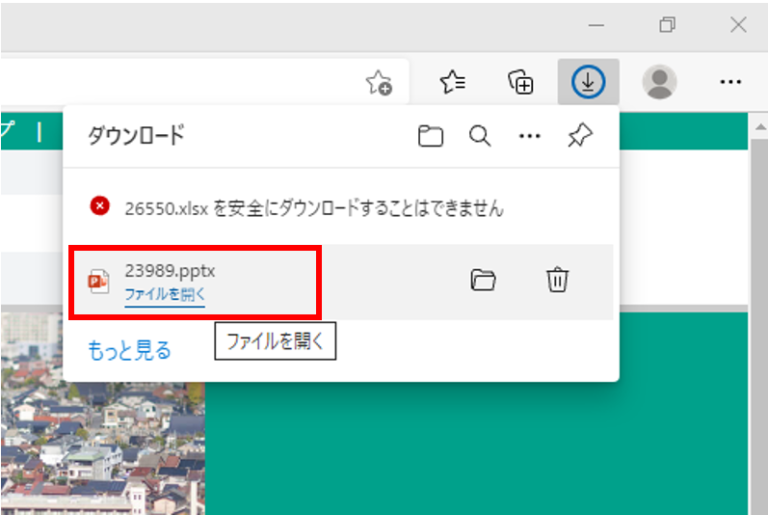Click the page scrollbar up arrow
The width and height of the screenshot is (768, 515).
click(760, 127)
